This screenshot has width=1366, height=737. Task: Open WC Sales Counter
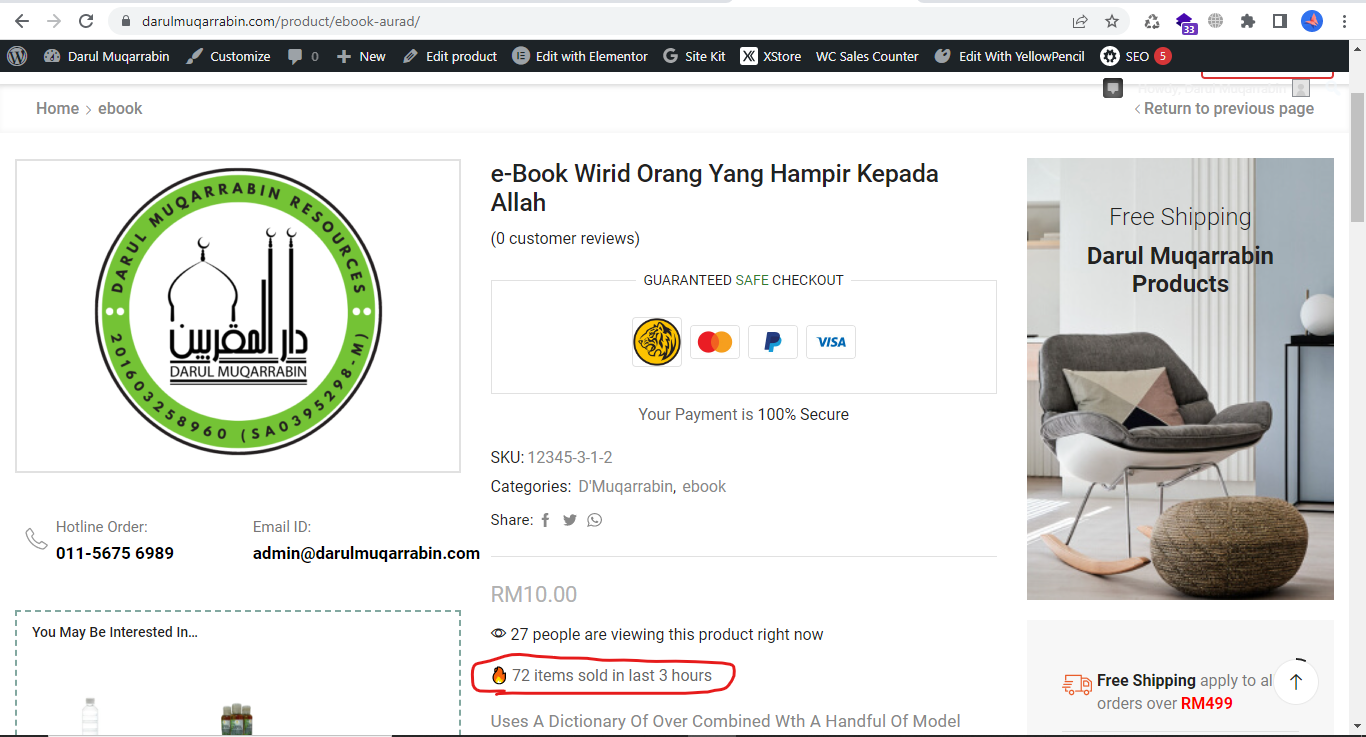(867, 56)
